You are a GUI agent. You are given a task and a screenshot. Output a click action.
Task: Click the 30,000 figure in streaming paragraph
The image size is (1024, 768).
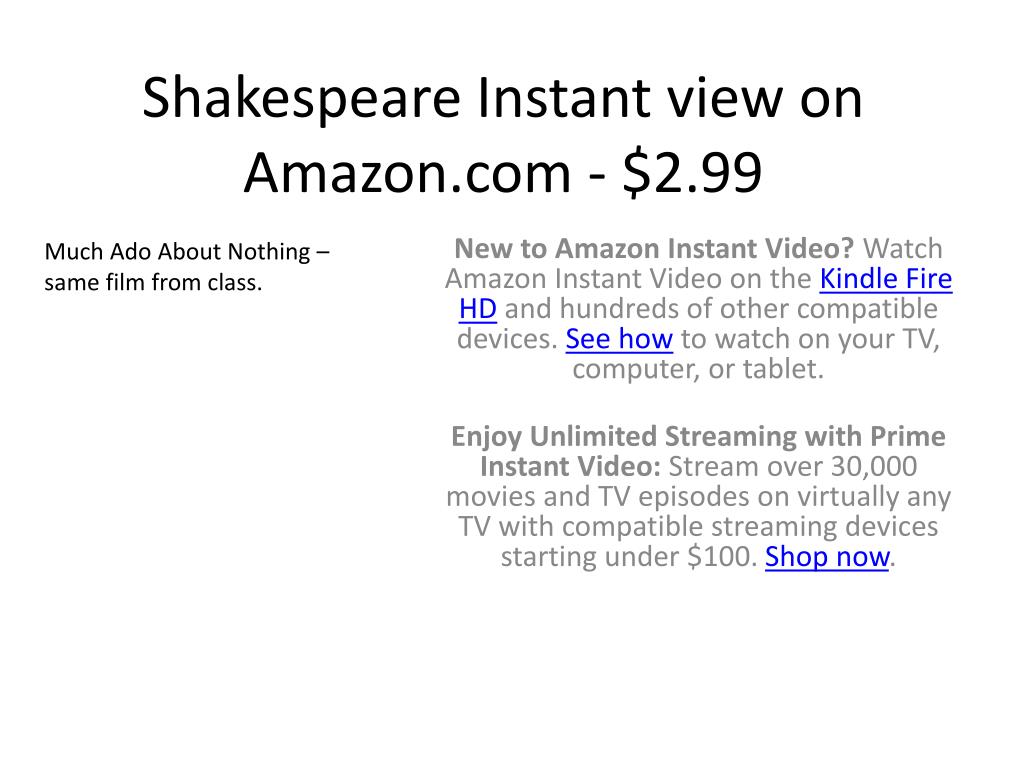[874, 466]
